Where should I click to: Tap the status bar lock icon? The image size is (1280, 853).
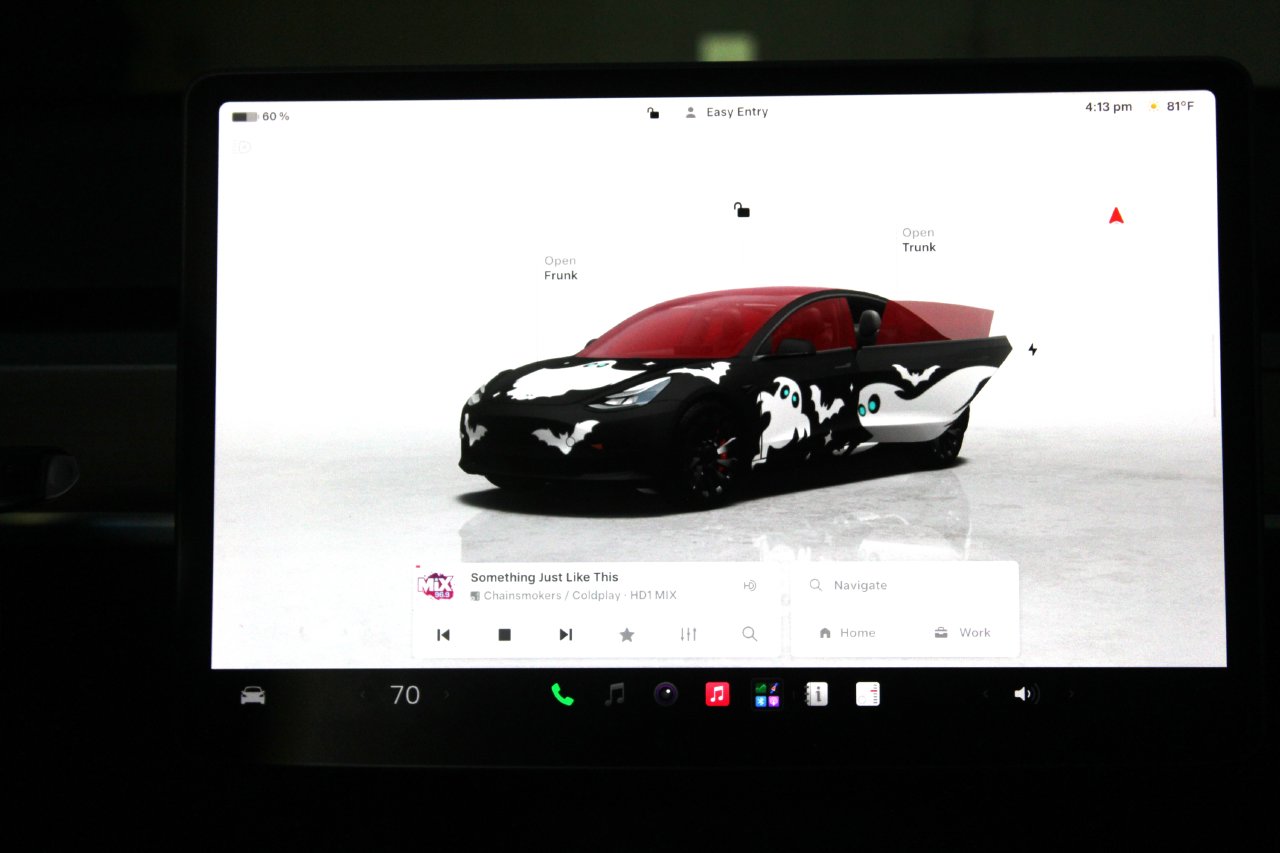653,113
